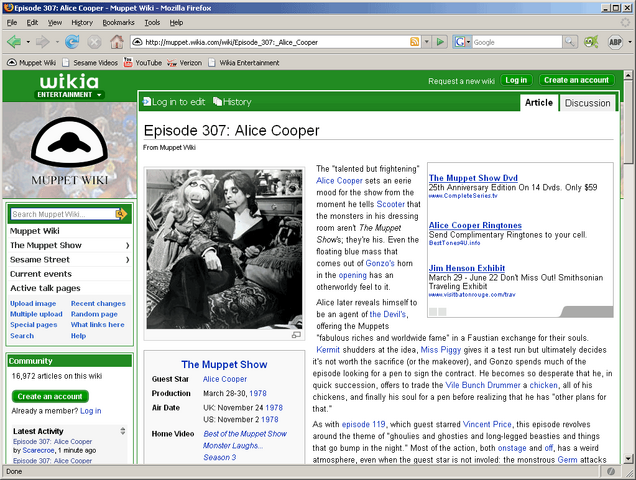Open the Muppet Wiki bookmark
This screenshot has height=480, width=636.
[32, 62]
